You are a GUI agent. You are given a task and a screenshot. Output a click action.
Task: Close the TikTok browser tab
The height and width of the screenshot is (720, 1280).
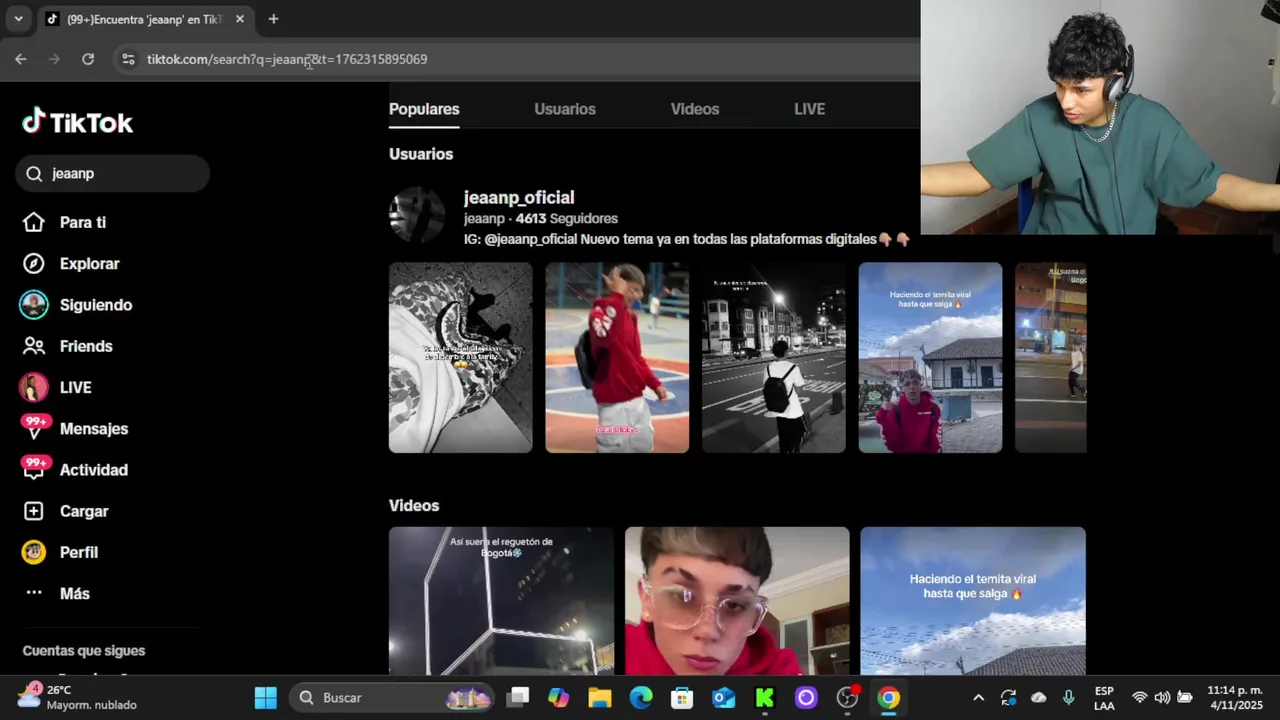pos(239,19)
